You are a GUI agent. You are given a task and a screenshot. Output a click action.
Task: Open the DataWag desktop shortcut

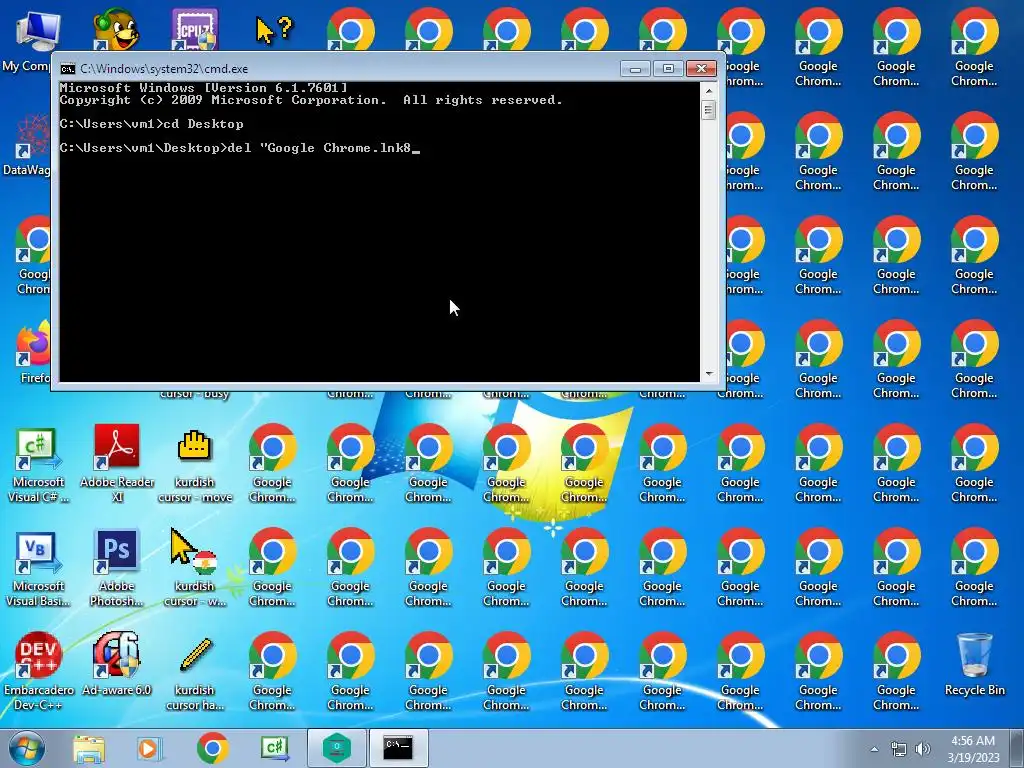(x=26, y=145)
